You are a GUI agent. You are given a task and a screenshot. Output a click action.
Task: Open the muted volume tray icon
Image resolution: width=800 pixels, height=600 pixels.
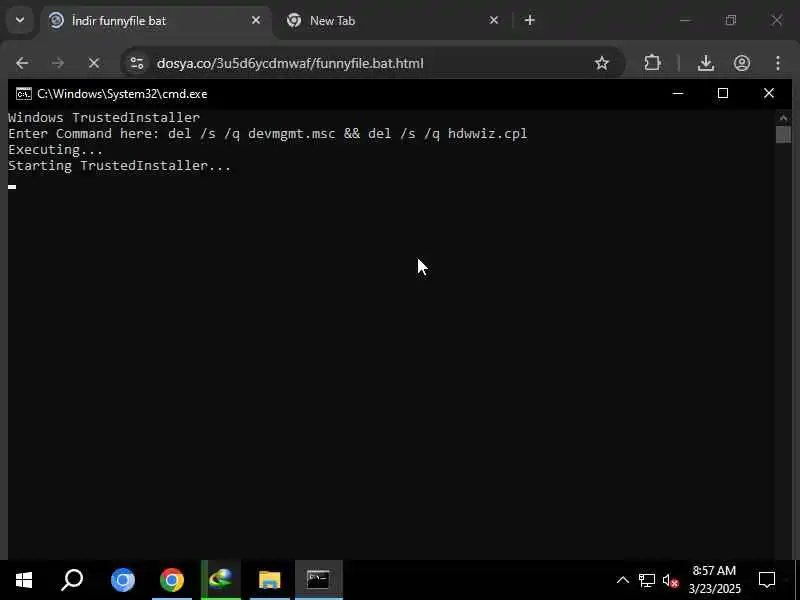point(670,580)
